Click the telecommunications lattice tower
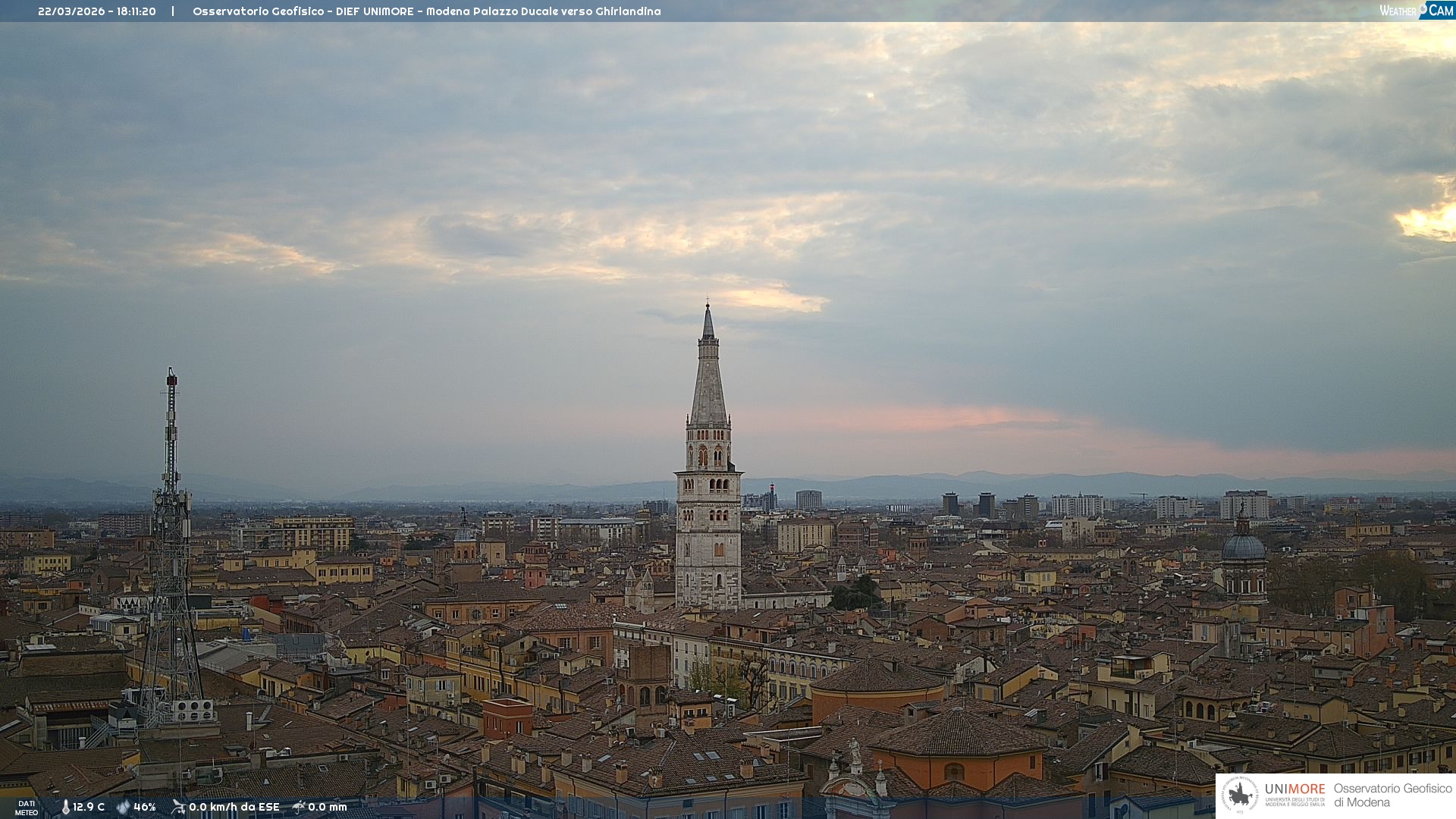 pyautogui.click(x=171, y=561)
